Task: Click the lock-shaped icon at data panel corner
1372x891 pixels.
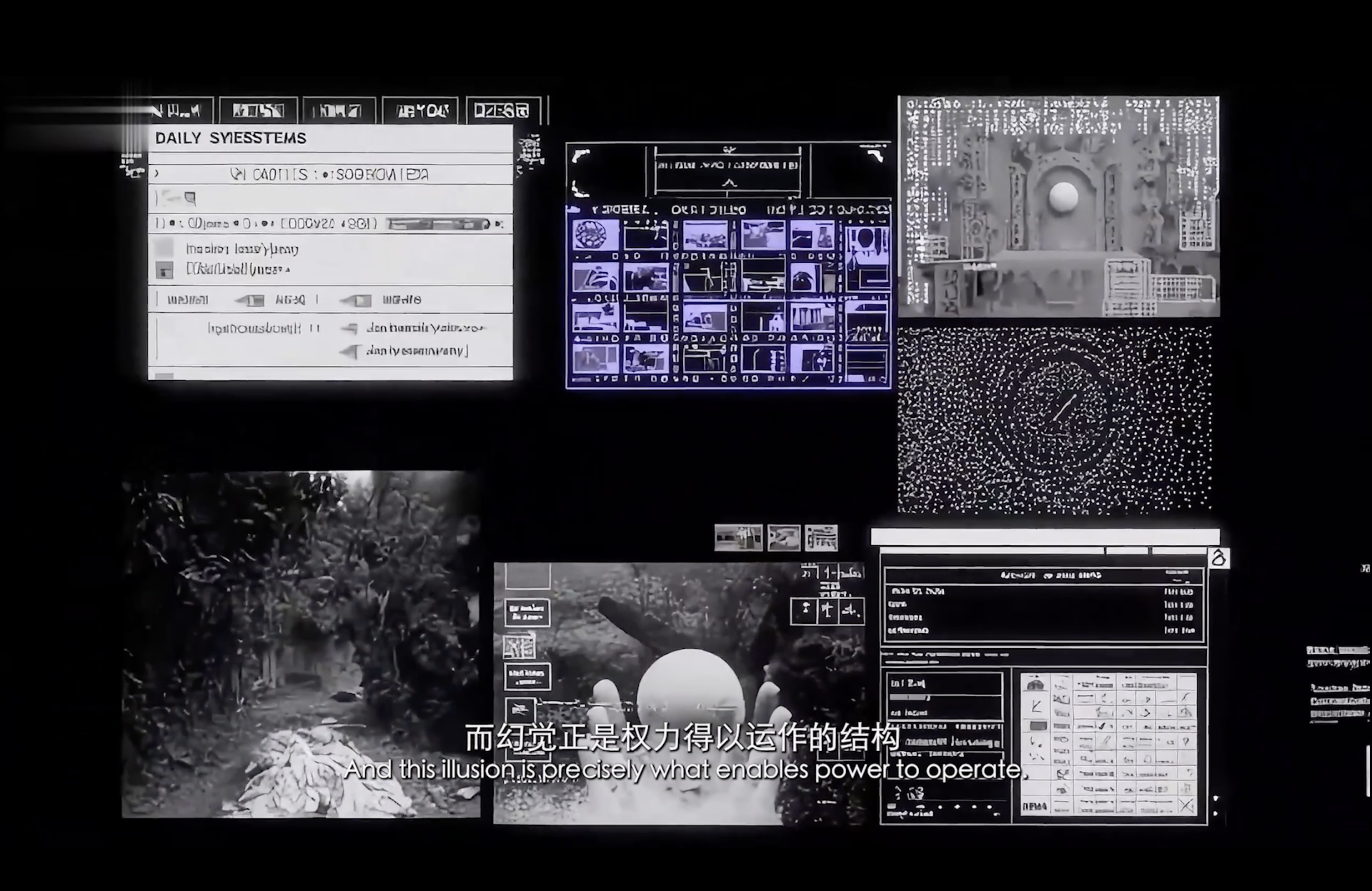Action: [1218, 558]
